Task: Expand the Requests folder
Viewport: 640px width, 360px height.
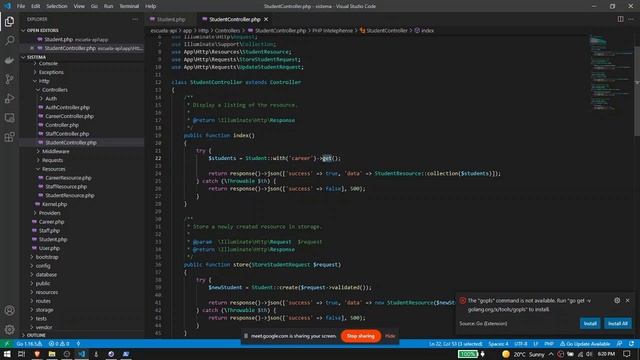Action: 52,160
